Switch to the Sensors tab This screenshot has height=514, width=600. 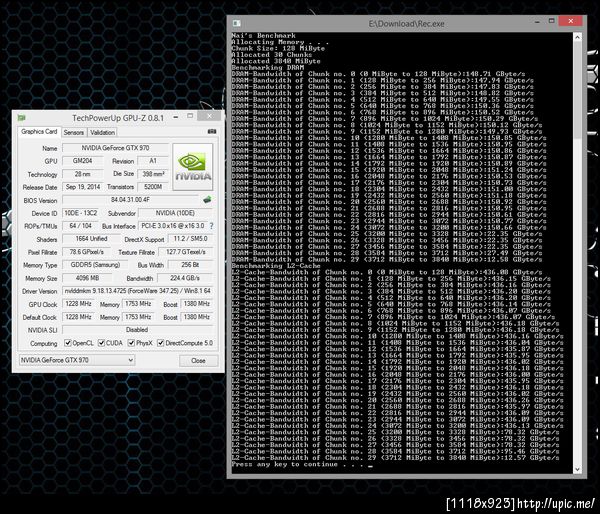click(73, 132)
